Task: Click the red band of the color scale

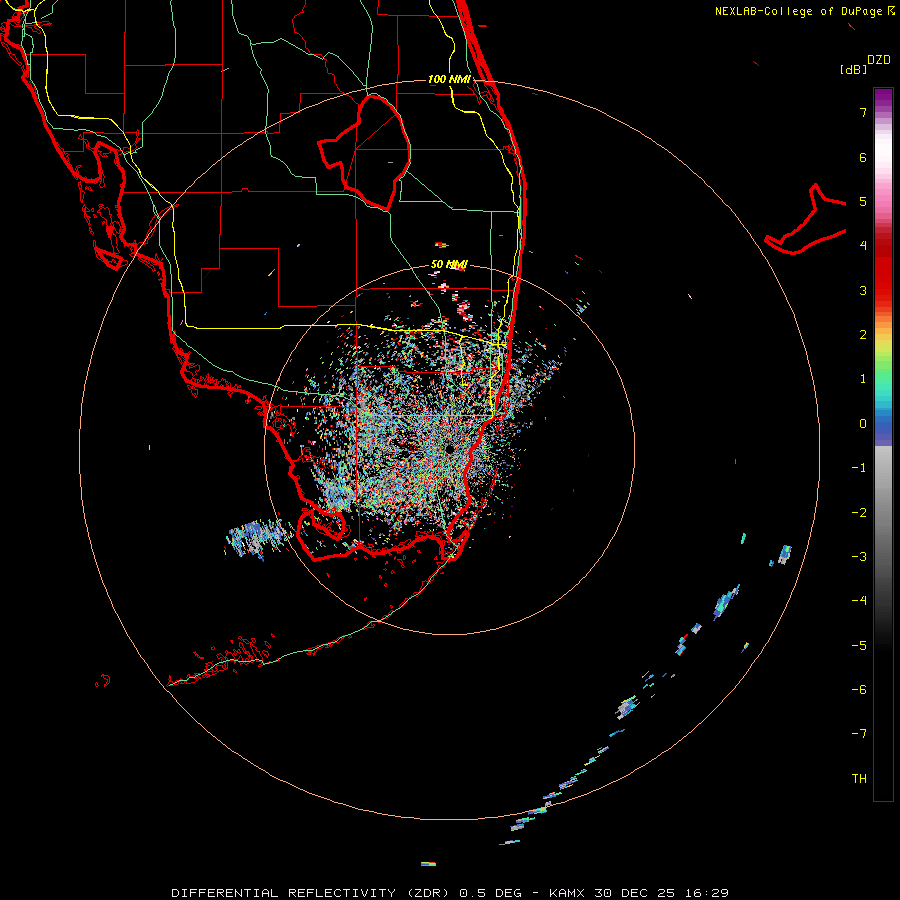Action: point(883,276)
